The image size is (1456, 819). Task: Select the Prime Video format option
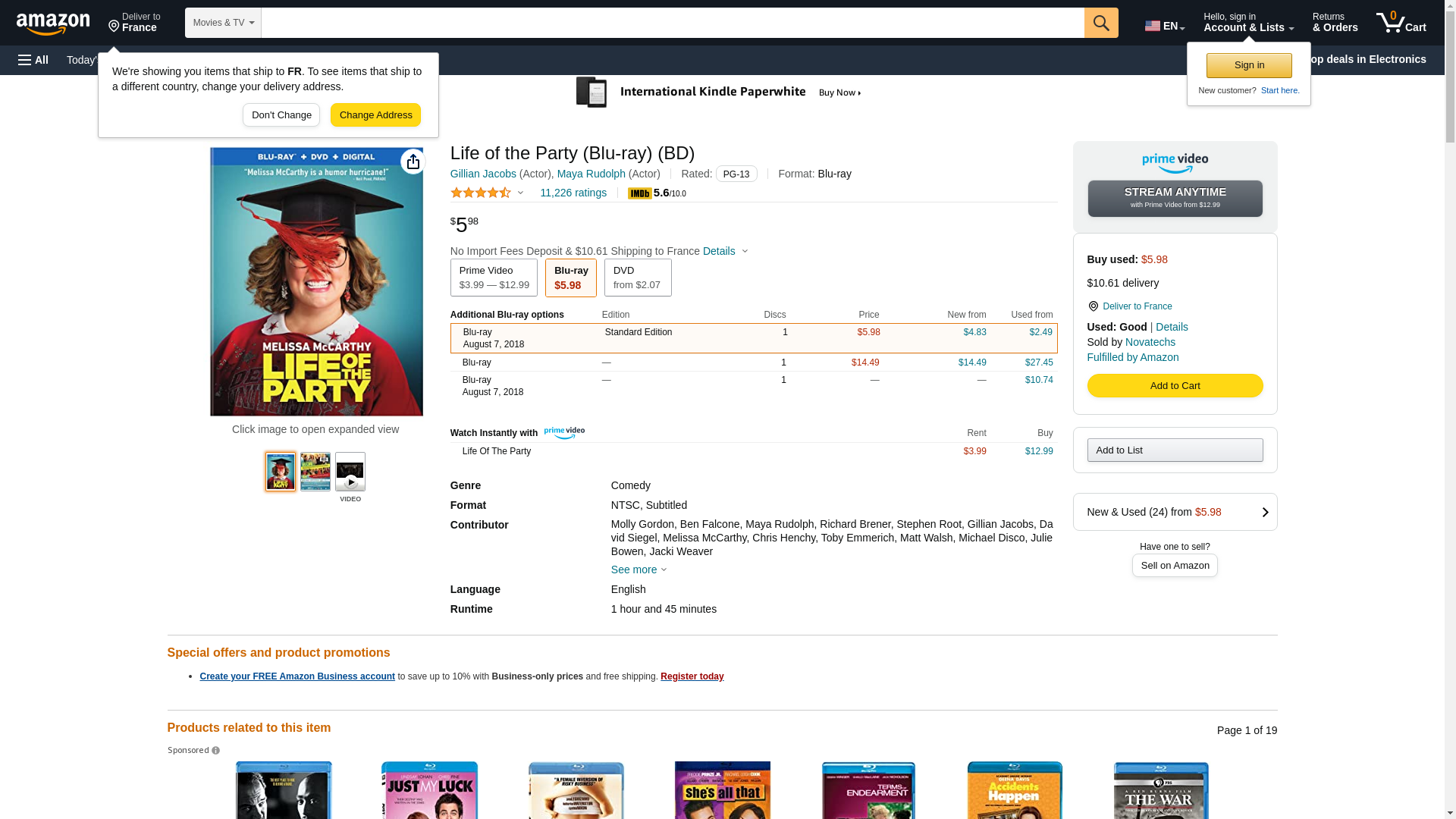494,278
